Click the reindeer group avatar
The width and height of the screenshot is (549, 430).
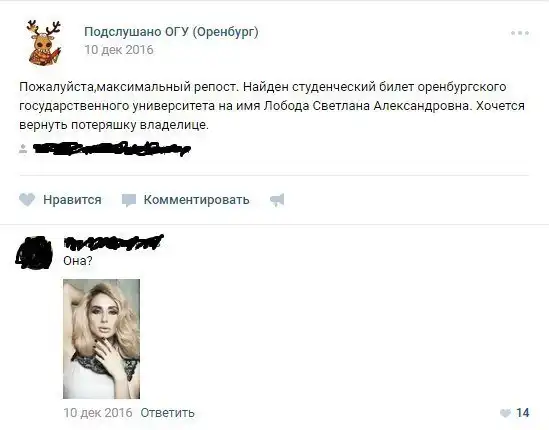click(44, 42)
